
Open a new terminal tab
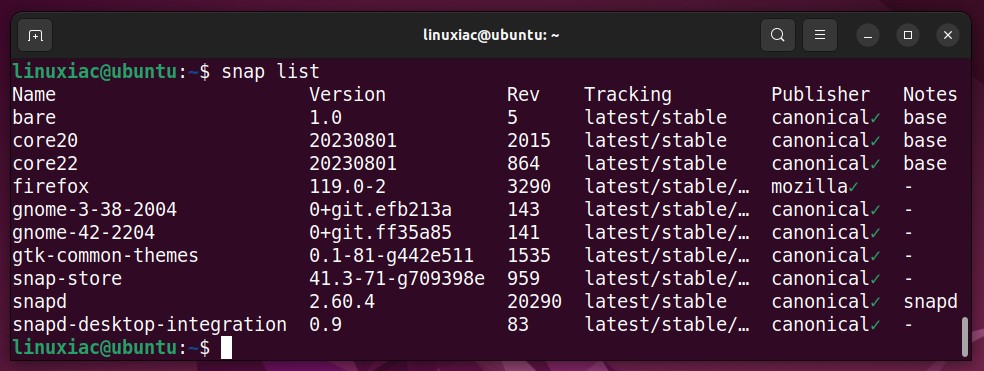pyautogui.click(x=35, y=35)
